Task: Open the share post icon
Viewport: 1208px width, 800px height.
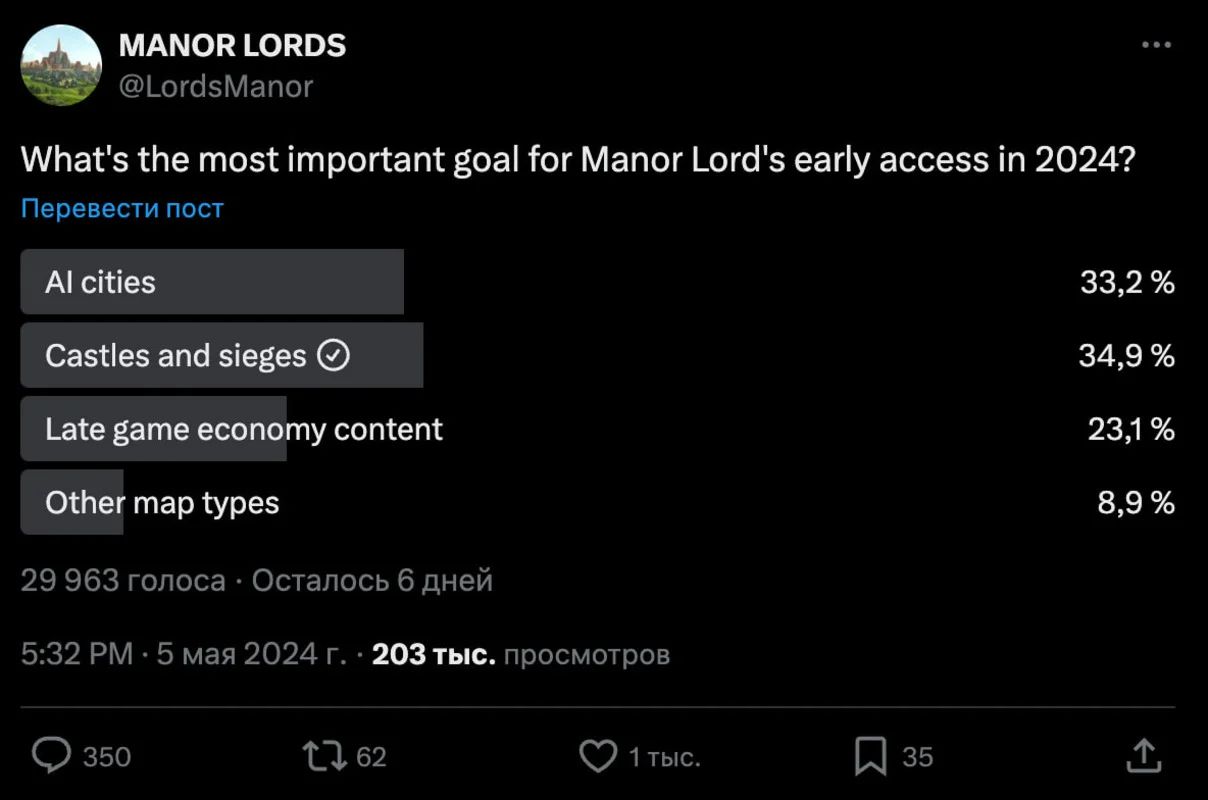Action: click(1145, 757)
